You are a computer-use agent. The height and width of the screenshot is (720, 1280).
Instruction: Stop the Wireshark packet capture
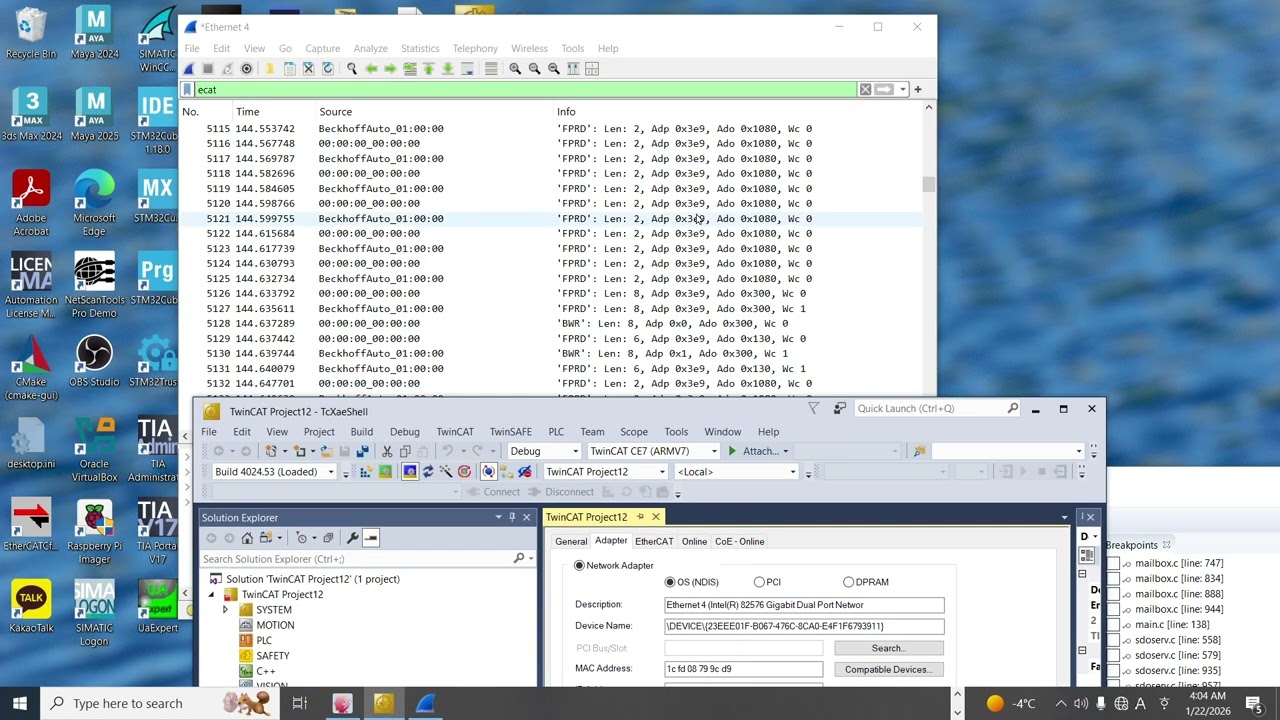[207, 68]
